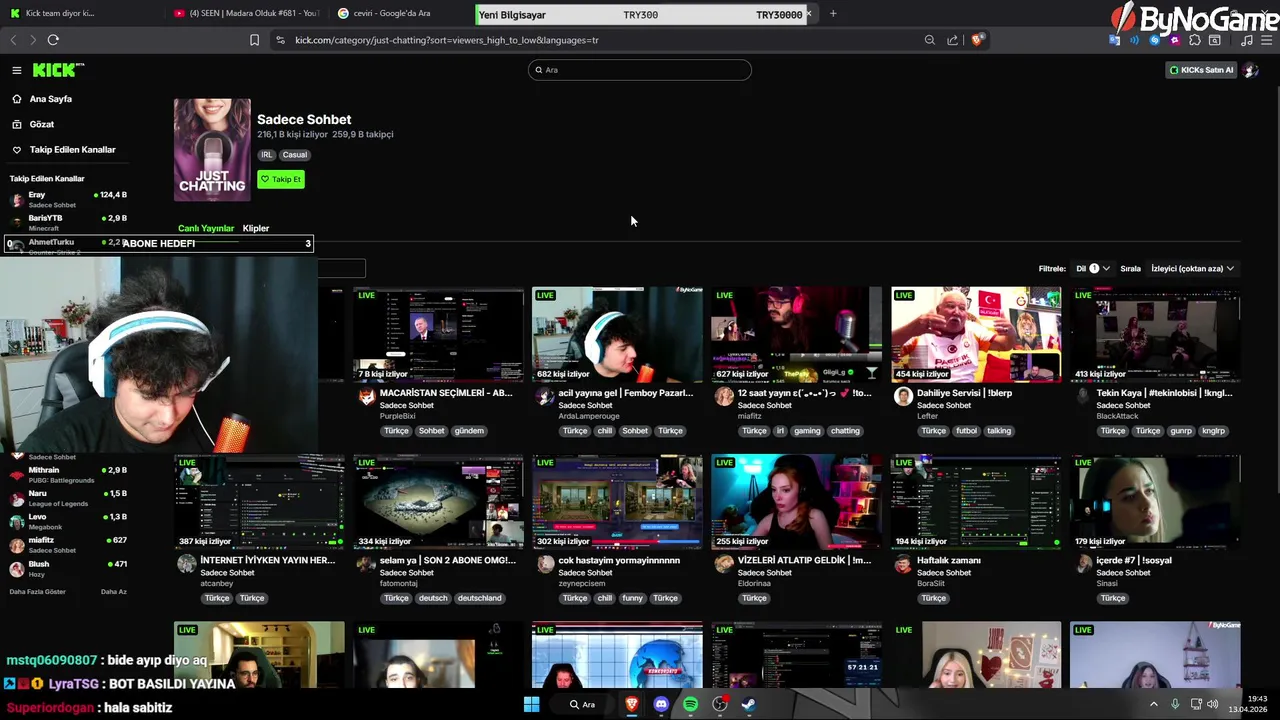Click the PurpleBixi channel name

[x=397, y=416]
